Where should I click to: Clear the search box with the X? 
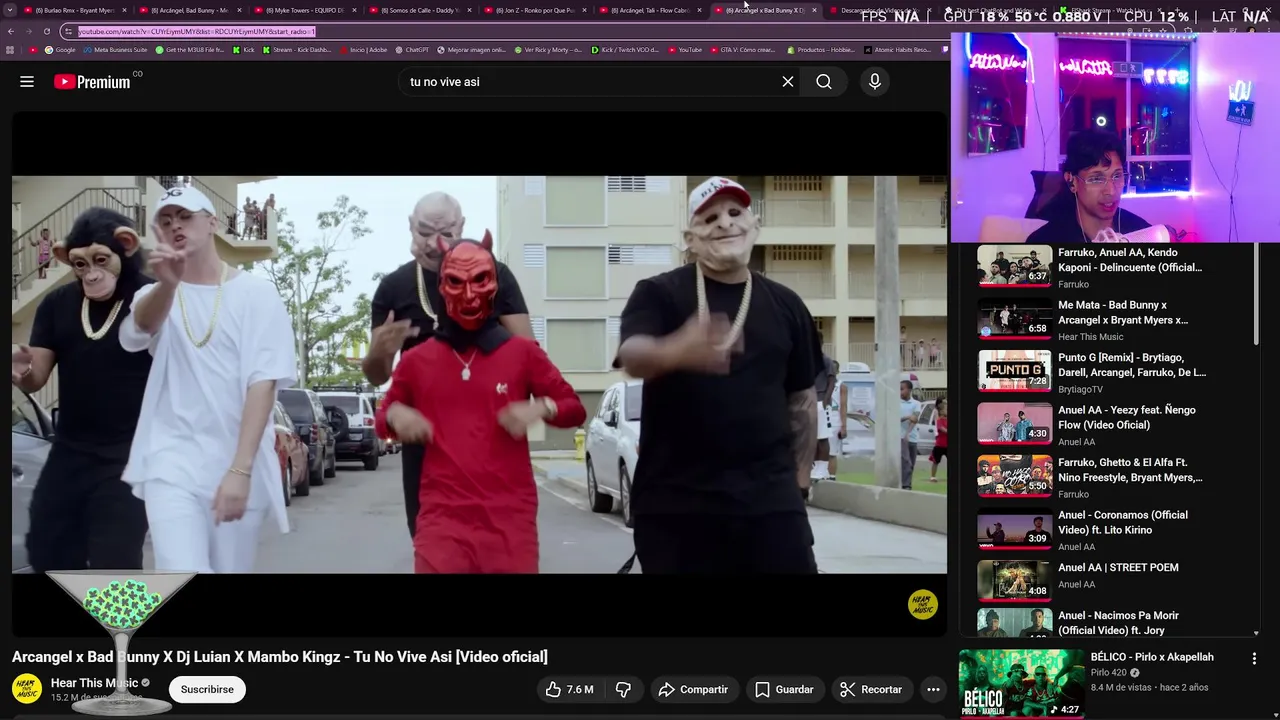pos(788,82)
